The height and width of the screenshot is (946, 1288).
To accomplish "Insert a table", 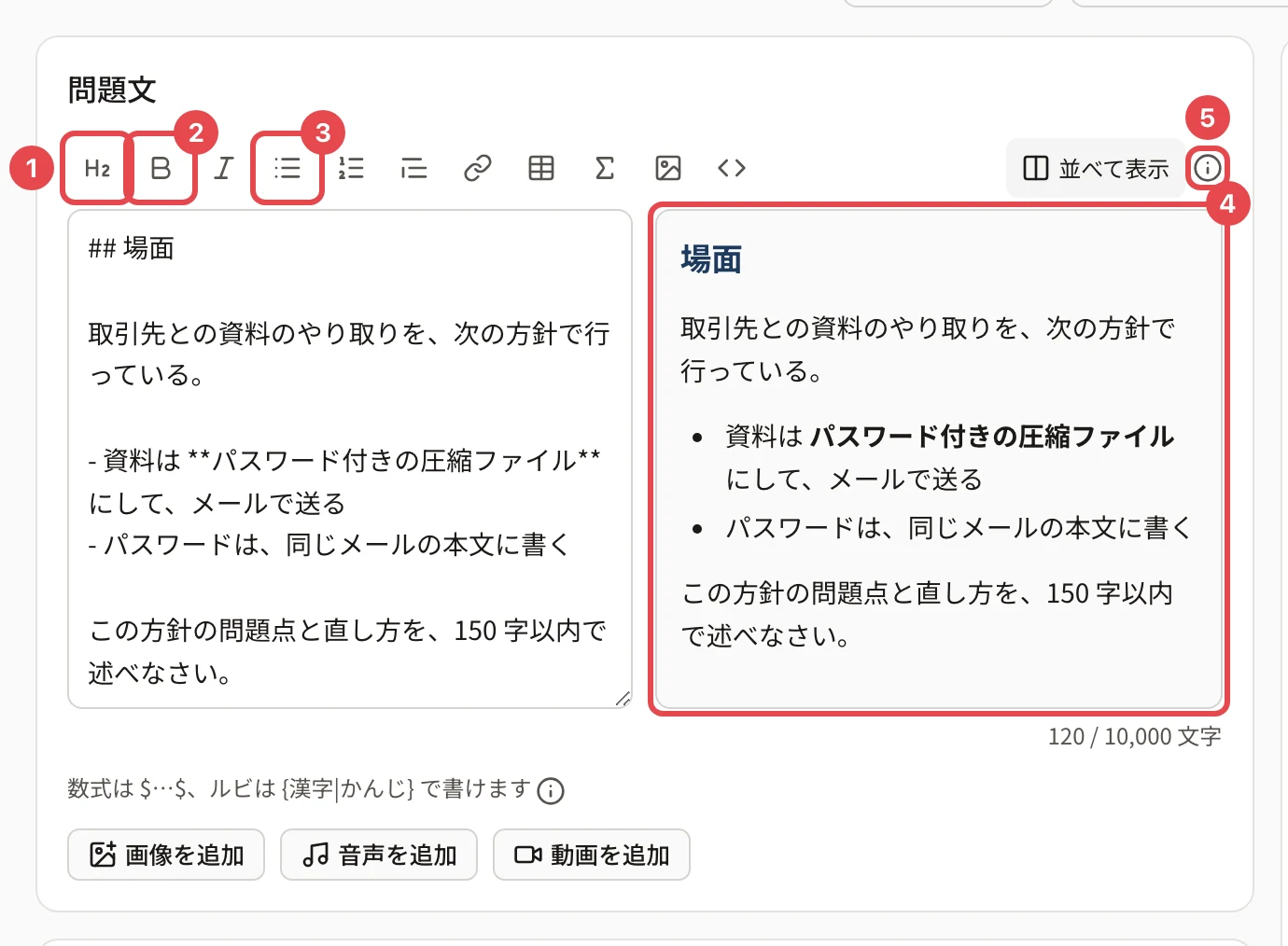I will click(x=541, y=168).
